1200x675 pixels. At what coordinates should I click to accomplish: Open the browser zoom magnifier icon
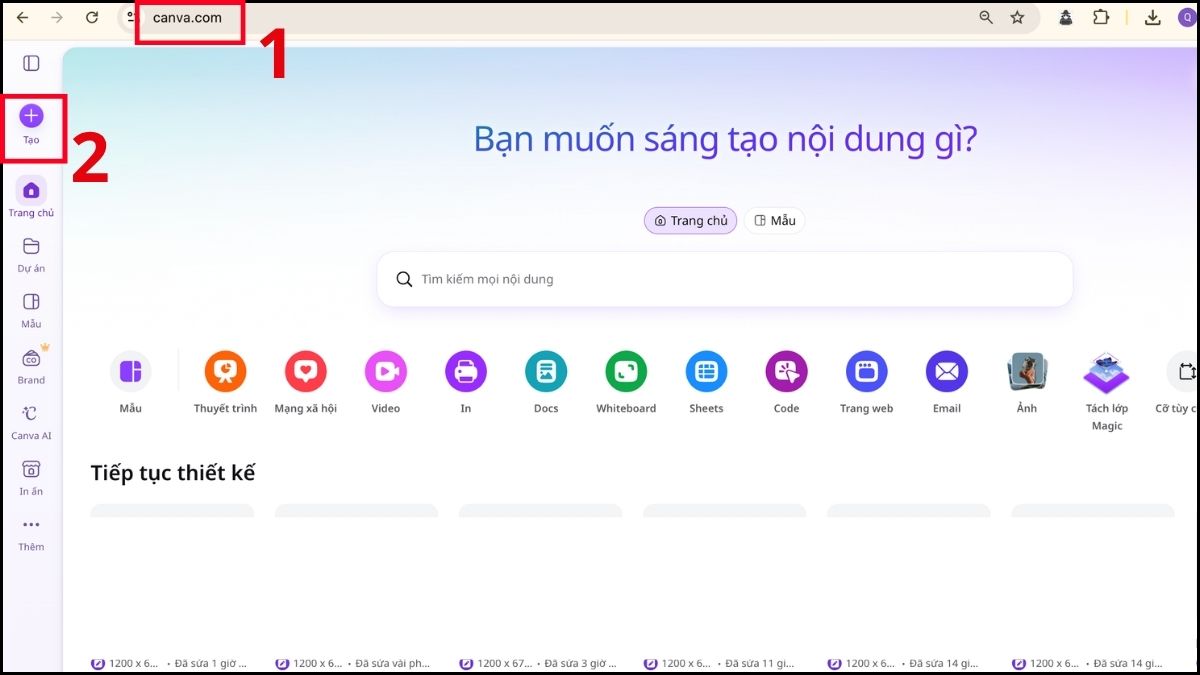coord(986,18)
